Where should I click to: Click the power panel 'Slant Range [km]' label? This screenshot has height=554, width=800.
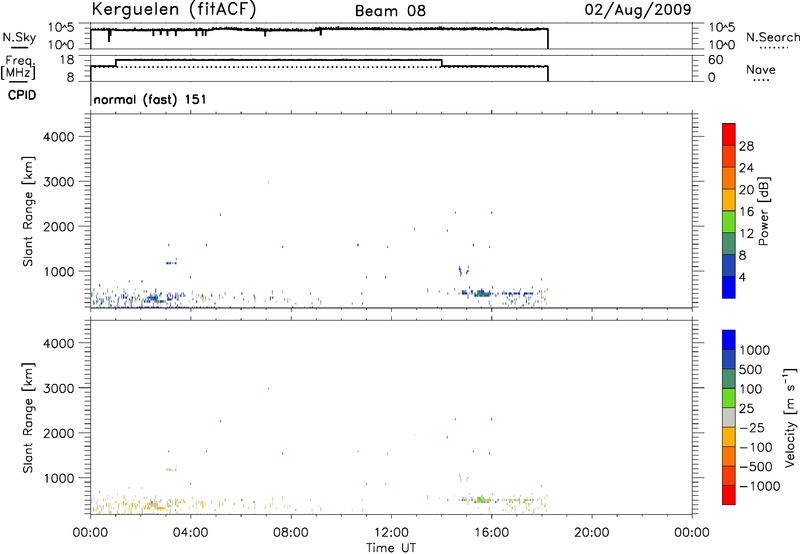28,211
